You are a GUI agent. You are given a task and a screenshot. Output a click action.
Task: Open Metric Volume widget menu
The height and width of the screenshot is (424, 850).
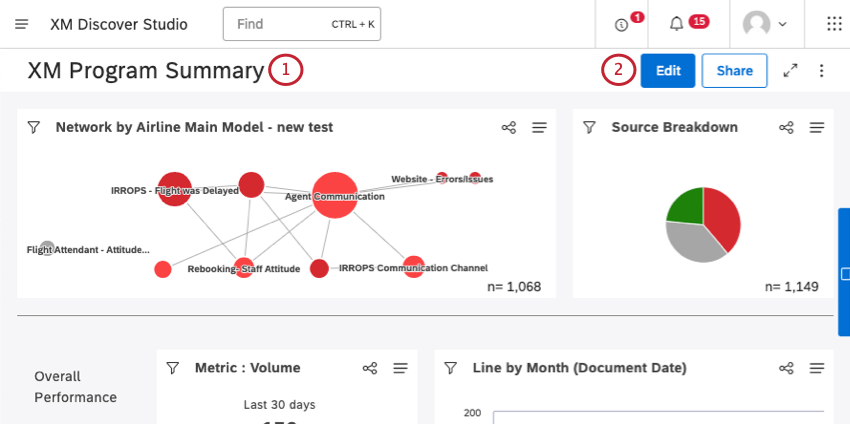[400, 368]
